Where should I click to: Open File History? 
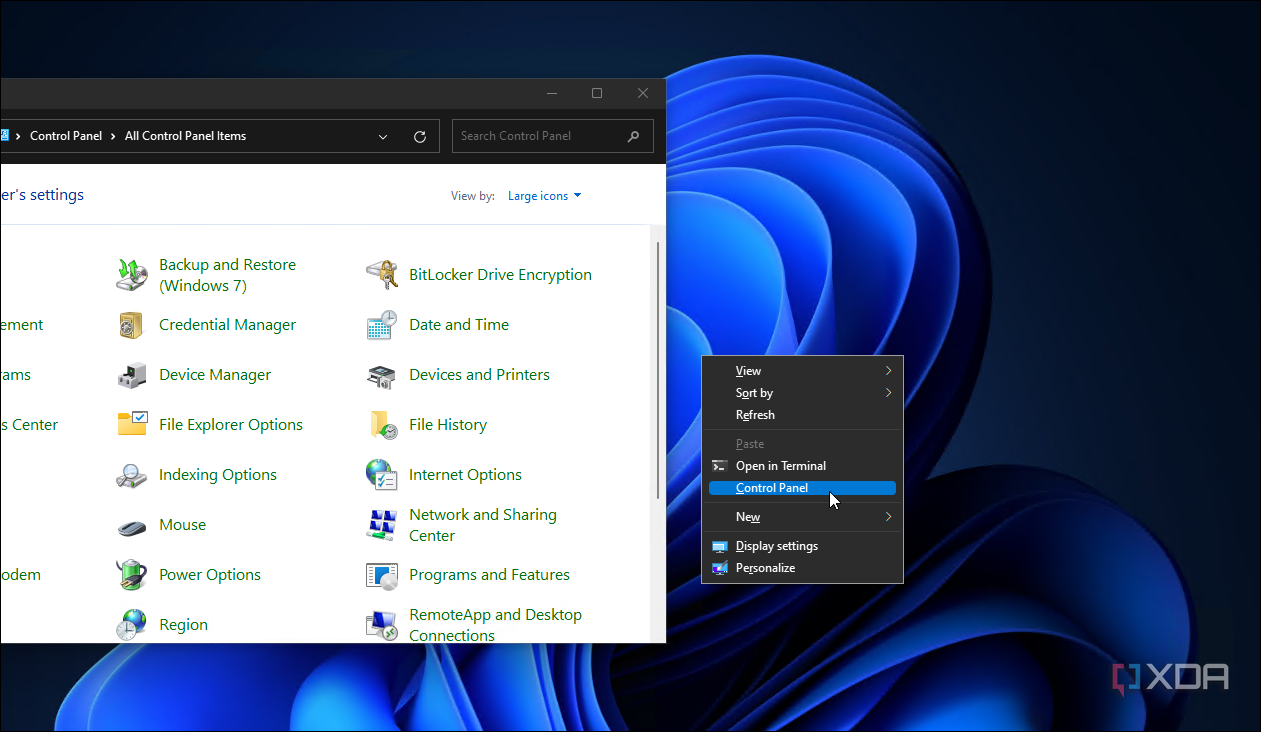click(x=447, y=424)
